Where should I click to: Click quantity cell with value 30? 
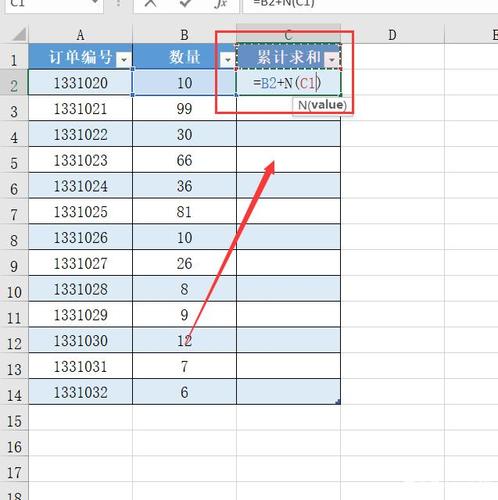point(184,134)
